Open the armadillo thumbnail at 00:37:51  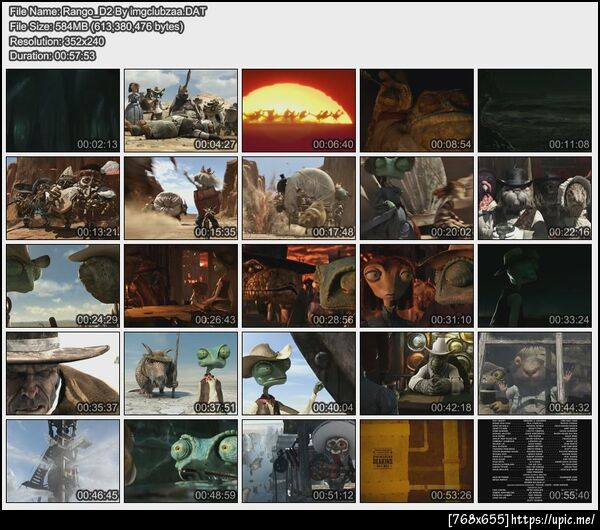[181, 373]
